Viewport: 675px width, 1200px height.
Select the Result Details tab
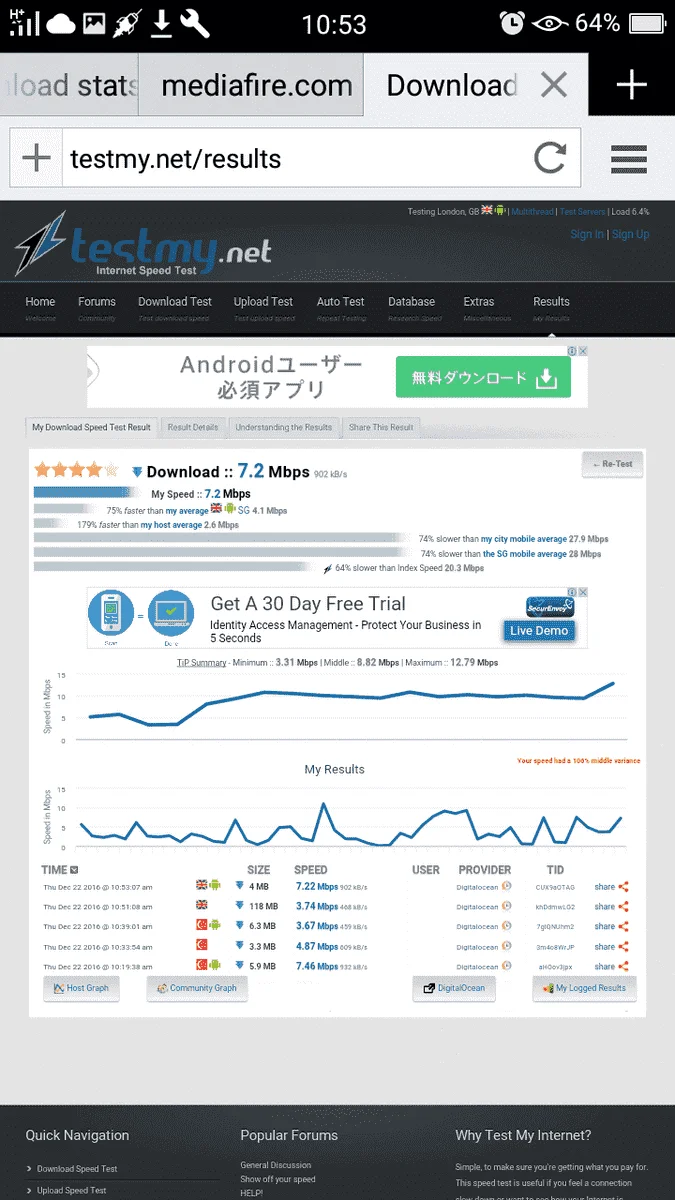tap(193, 427)
